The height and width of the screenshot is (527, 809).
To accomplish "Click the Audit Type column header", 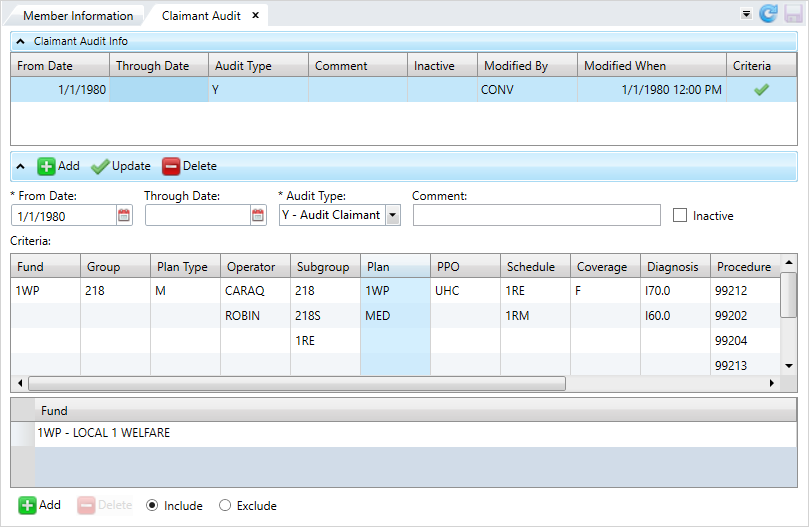I will coord(258,66).
